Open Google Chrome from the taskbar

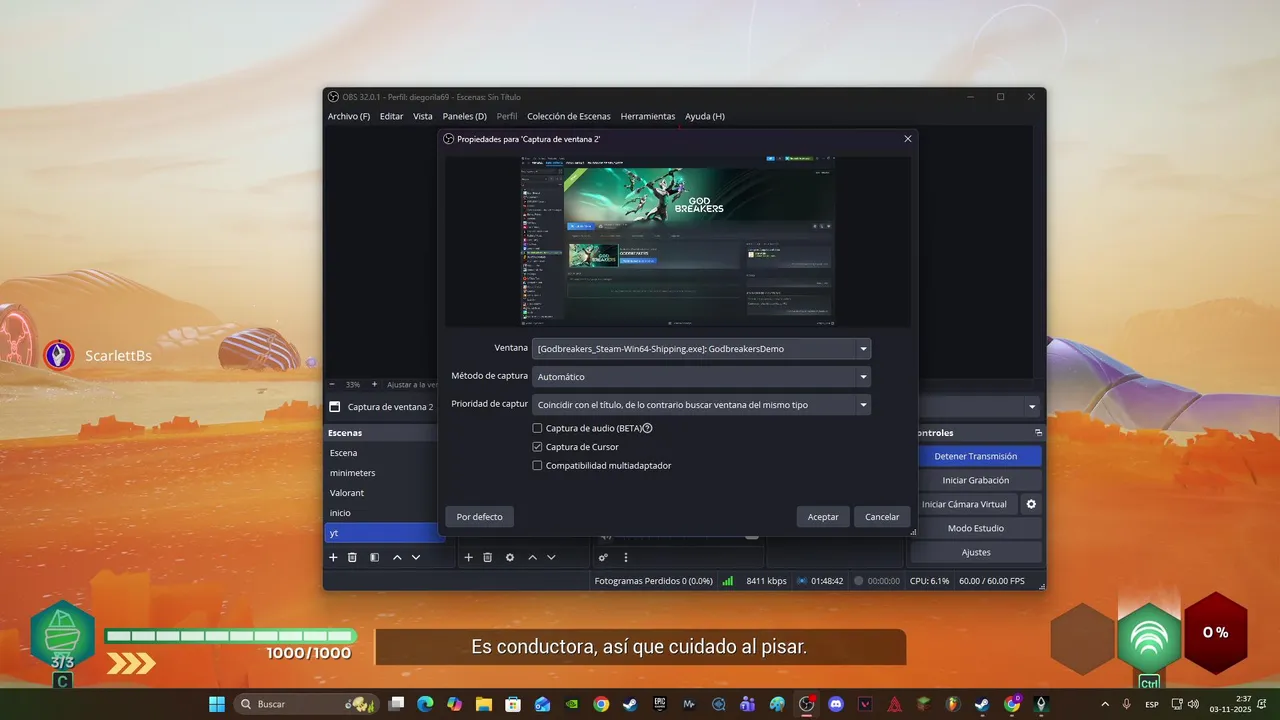(600, 704)
